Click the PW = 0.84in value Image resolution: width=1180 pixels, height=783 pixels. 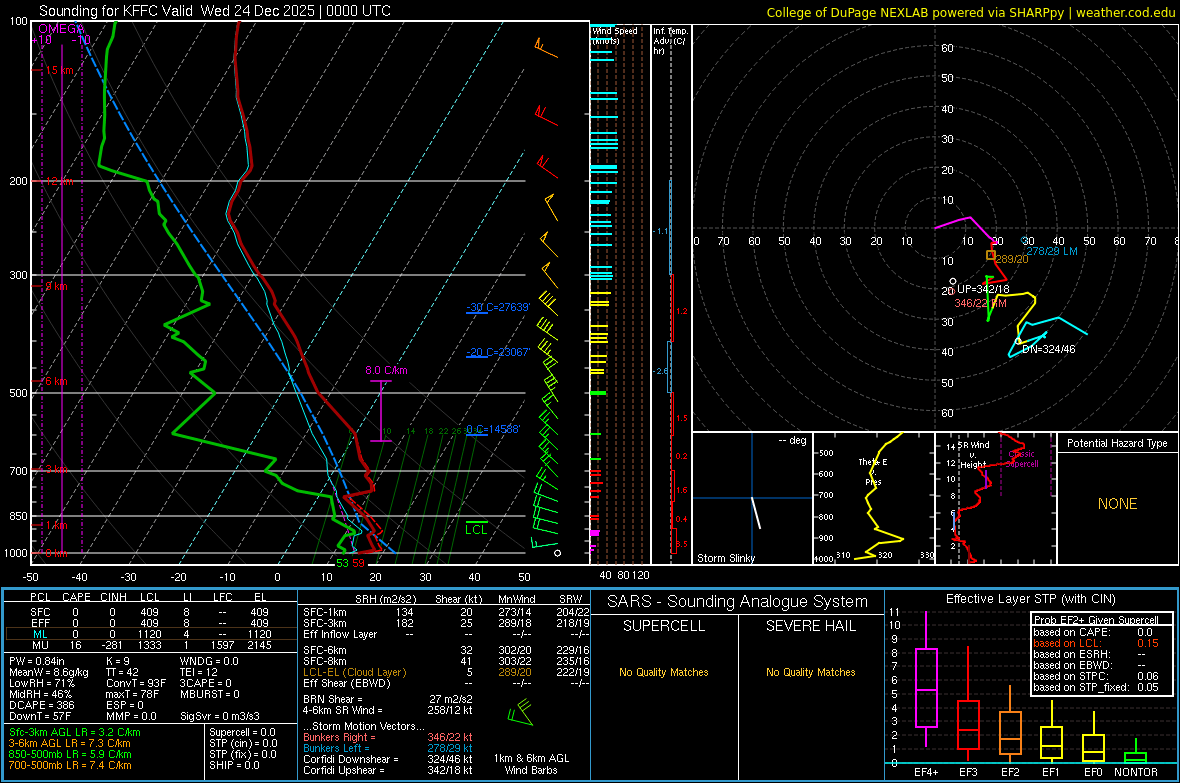47,661
